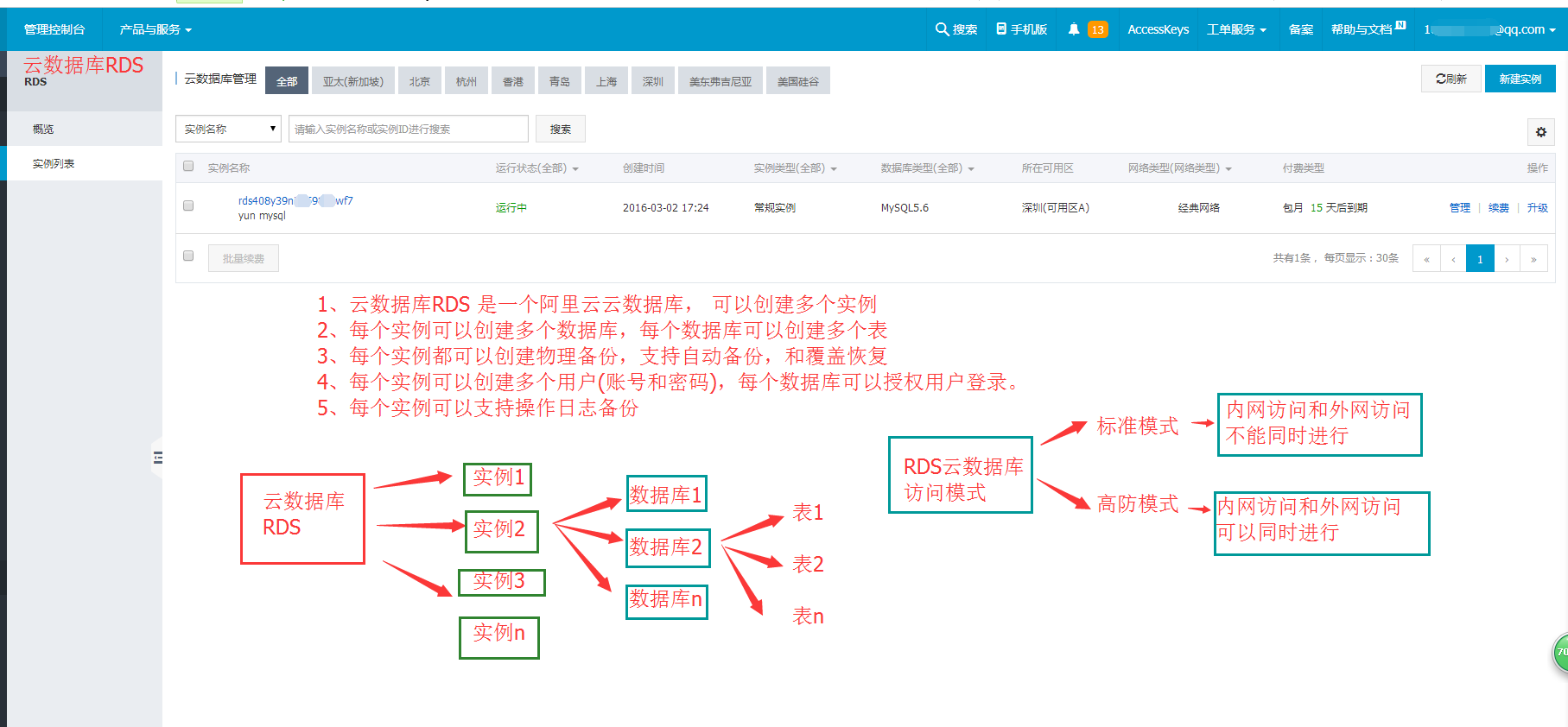This screenshot has width=1568, height=727.
Task: Click 新建实例 to create an instance
Action: pyautogui.click(x=1520, y=79)
